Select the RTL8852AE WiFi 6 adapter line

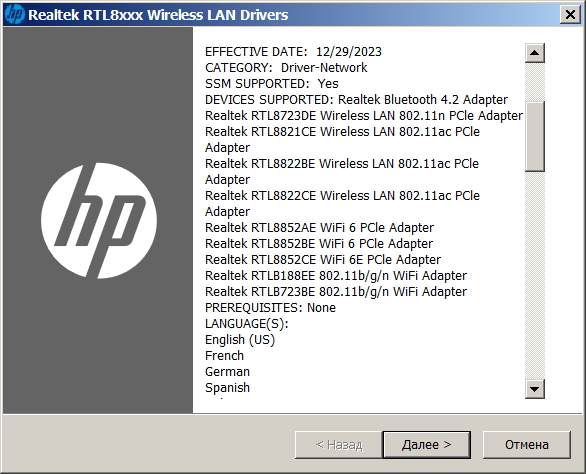(x=320, y=227)
